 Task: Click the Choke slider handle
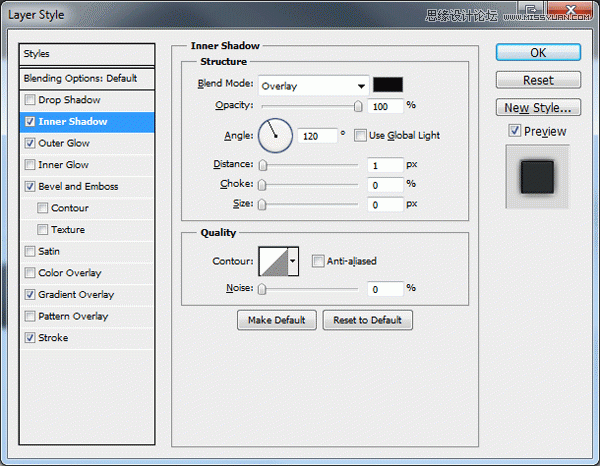click(262, 185)
